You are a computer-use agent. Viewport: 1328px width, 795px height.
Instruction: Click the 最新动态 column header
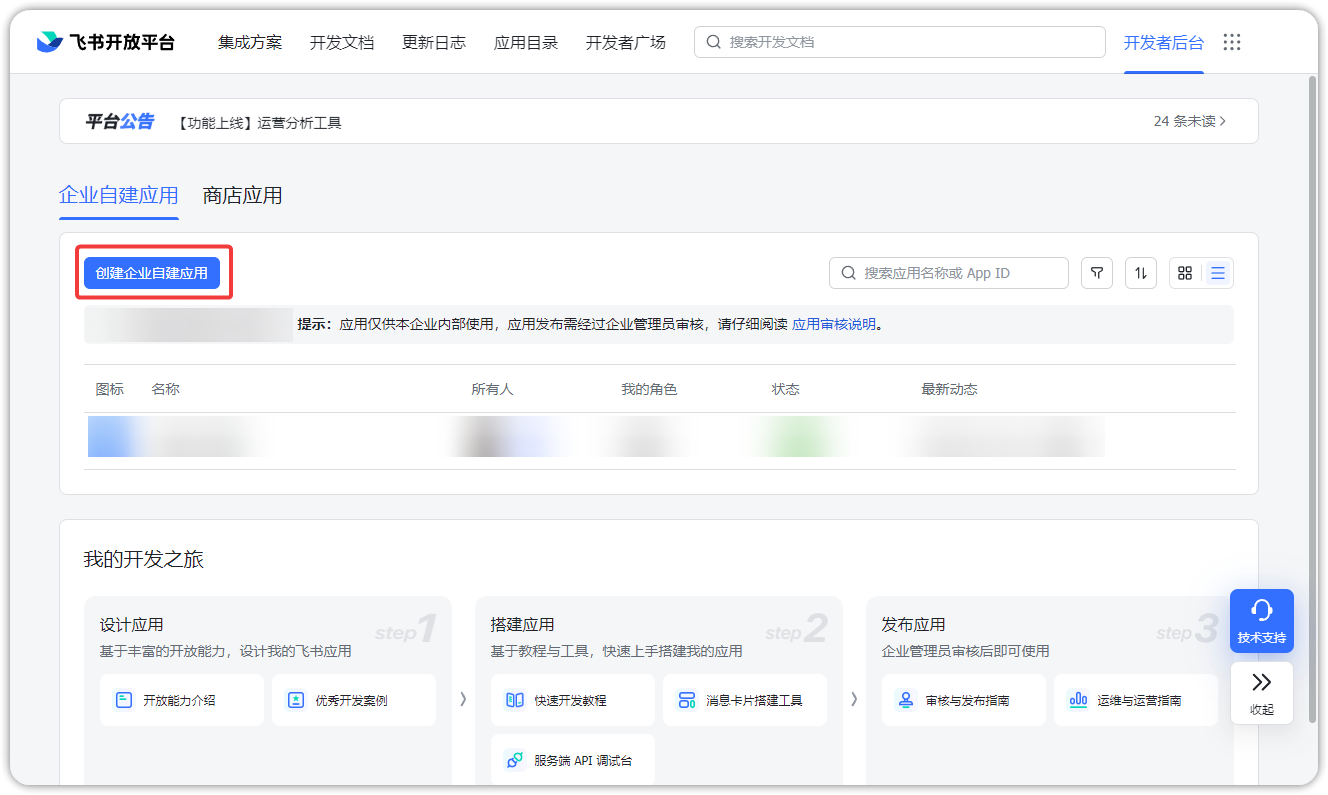coord(950,389)
